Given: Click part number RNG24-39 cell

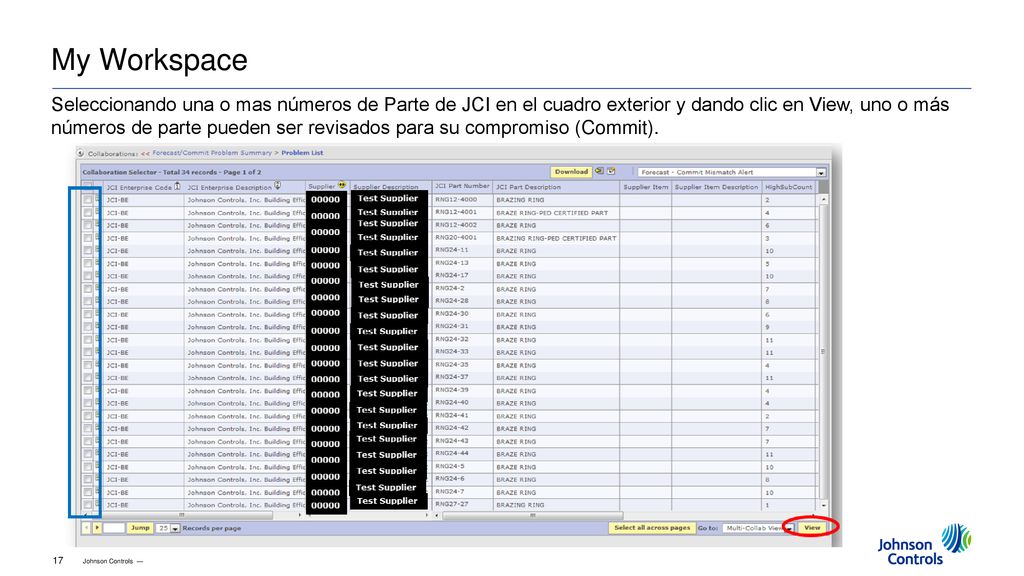Looking at the screenshot, I should pyautogui.click(x=452, y=391).
